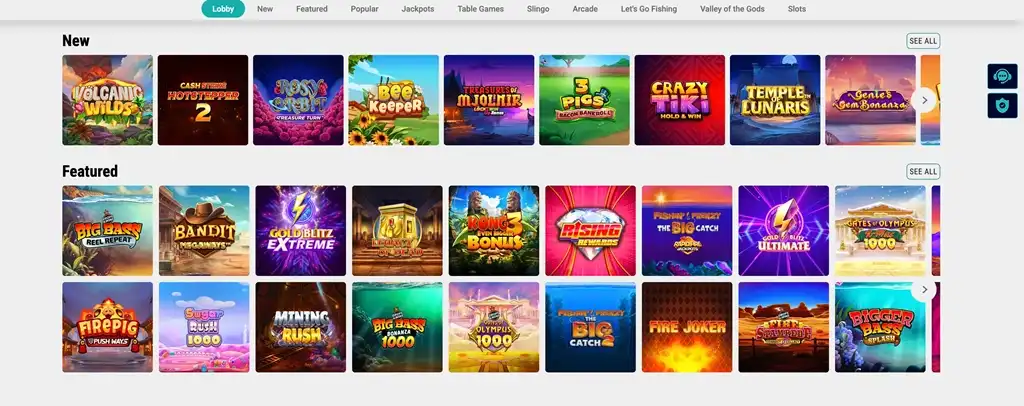1024x406 pixels.
Task: Open Bee Keeper game tile
Action: point(394,100)
